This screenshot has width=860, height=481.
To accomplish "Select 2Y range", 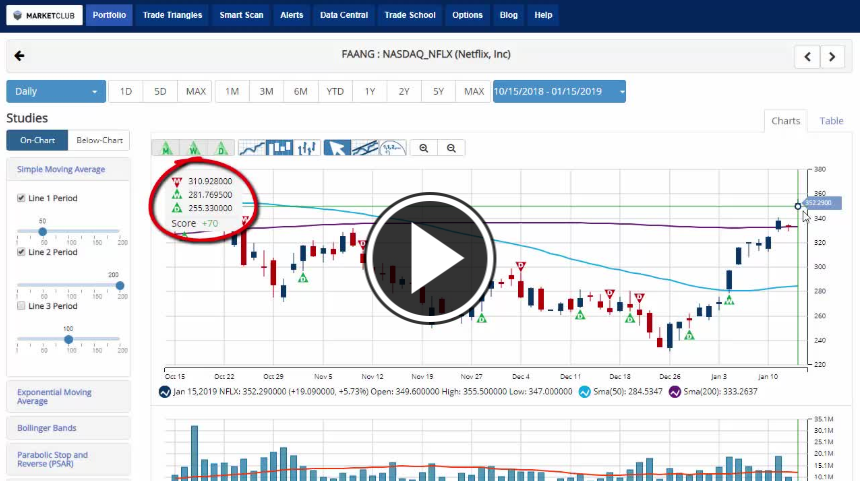I will click(404, 92).
